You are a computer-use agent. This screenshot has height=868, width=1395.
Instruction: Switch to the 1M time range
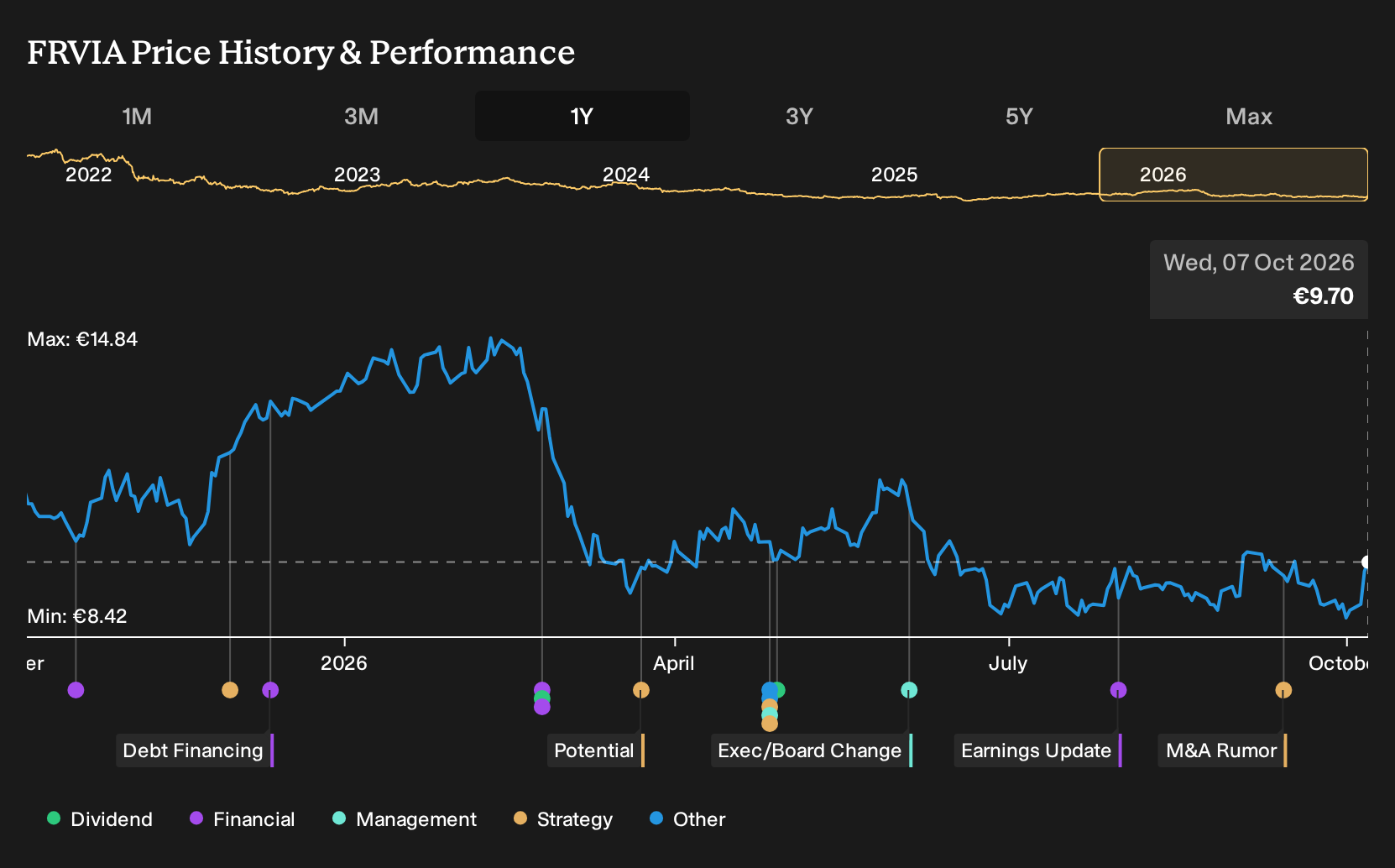[137, 116]
